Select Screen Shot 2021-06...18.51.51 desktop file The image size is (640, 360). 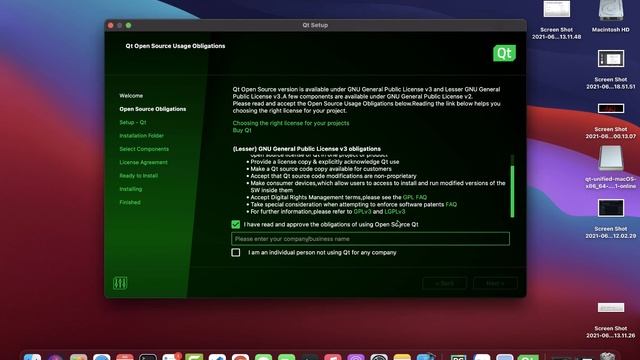click(611, 59)
